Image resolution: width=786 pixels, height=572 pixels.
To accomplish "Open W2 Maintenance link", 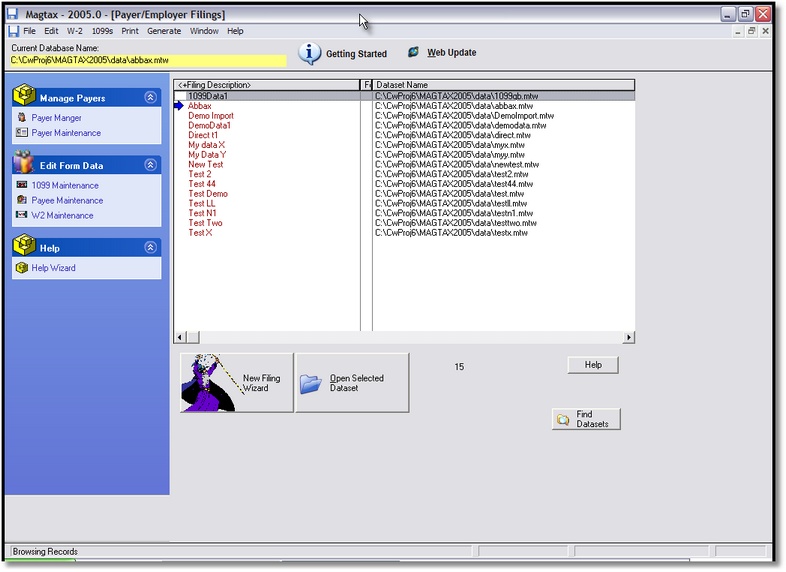I will coord(62,216).
